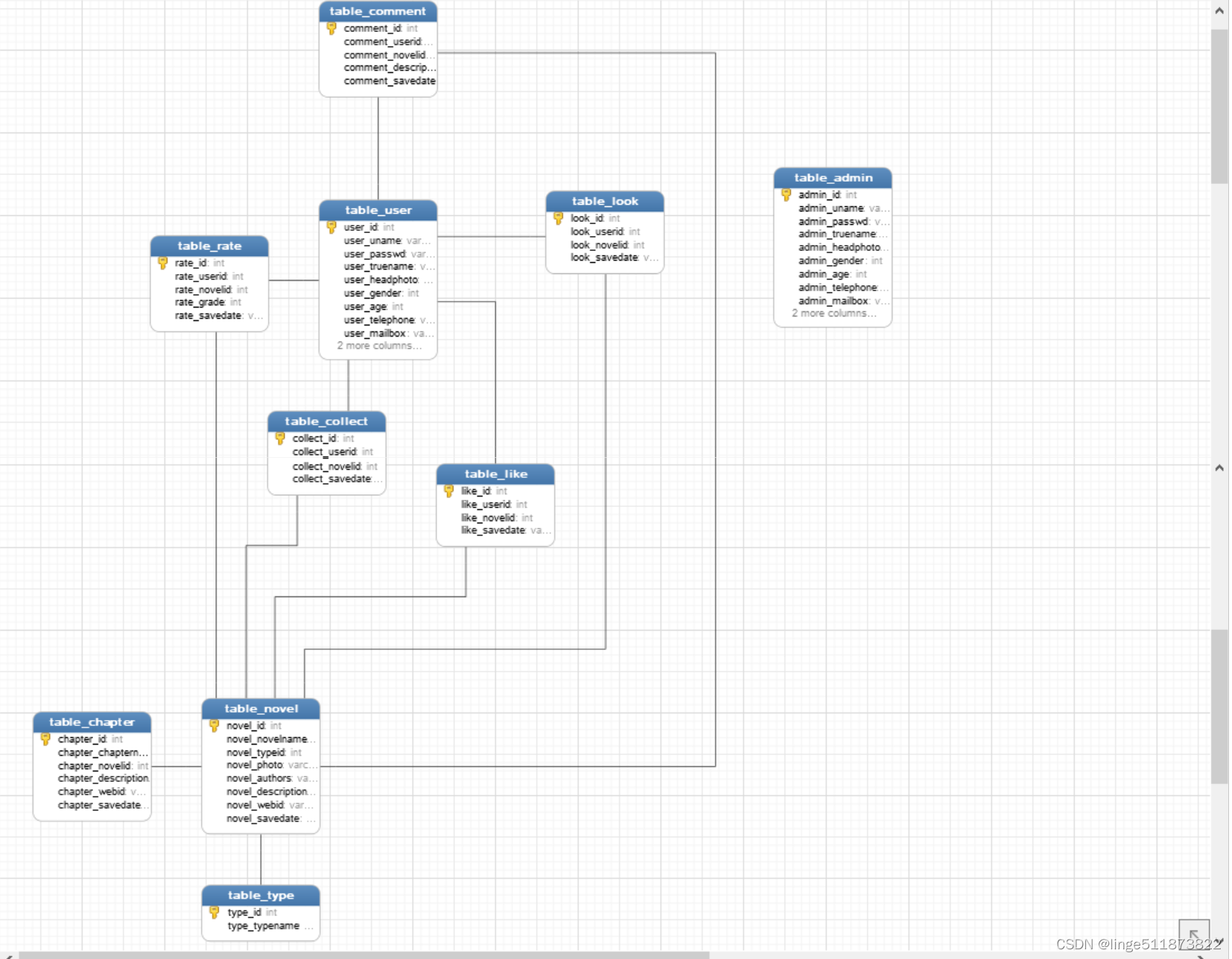Click the user_headphoto column

tap(387, 280)
